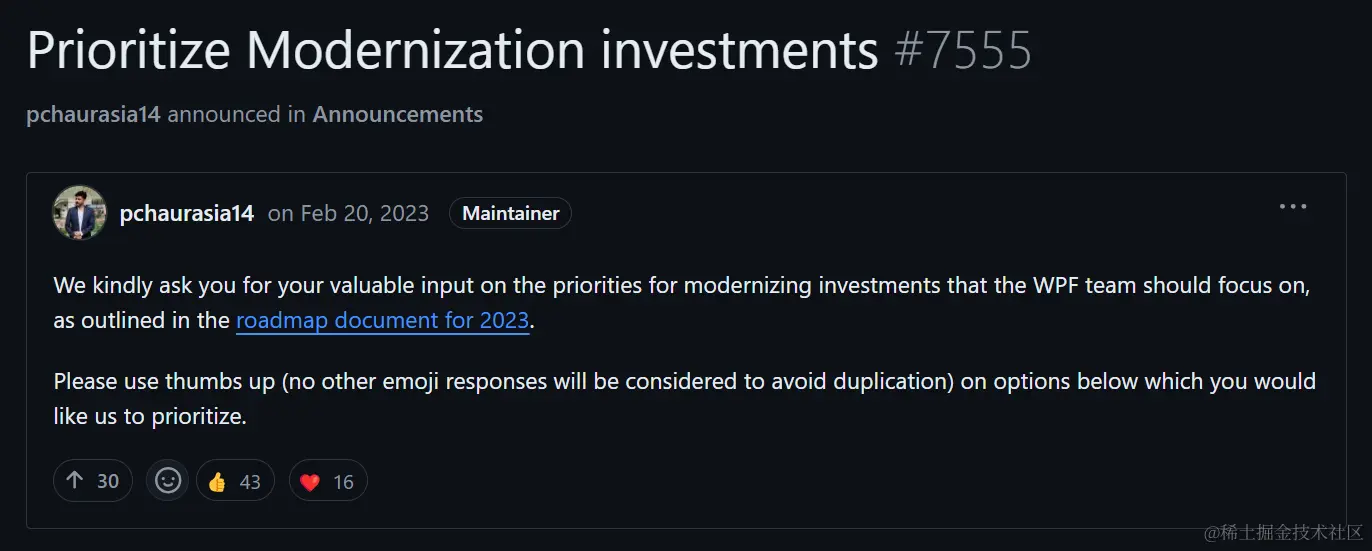Upvote the discussion with the arrow button
Image resolution: width=1372 pixels, height=551 pixels.
(x=93, y=481)
